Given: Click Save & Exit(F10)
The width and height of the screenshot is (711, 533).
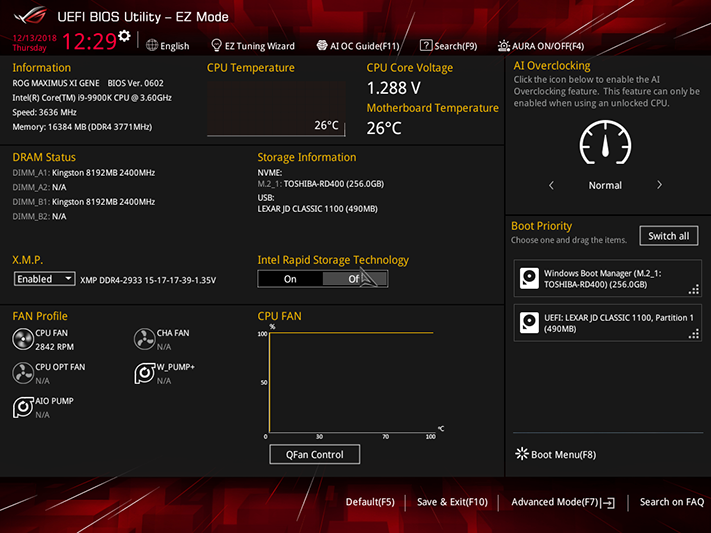Looking at the screenshot, I should (x=452, y=502).
